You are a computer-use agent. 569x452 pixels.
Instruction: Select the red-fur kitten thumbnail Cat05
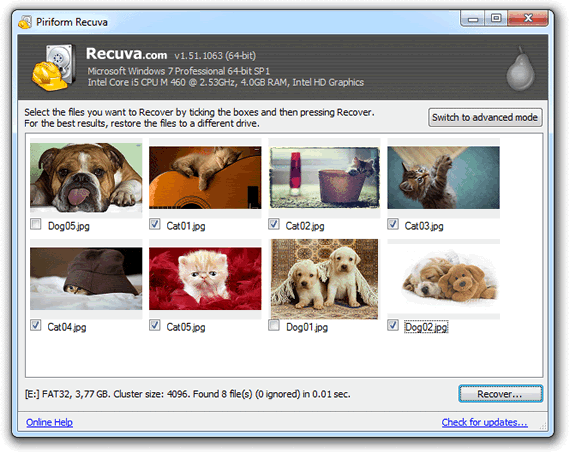coord(205,279)
